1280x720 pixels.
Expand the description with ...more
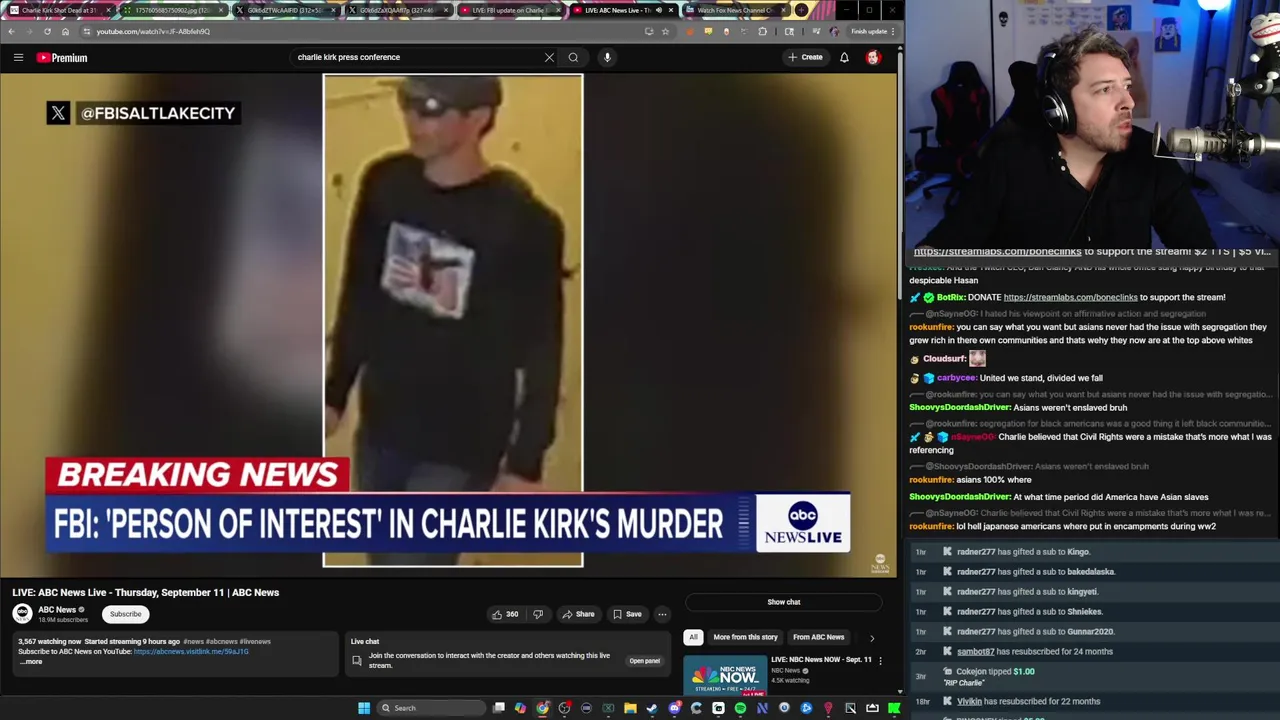31,662
